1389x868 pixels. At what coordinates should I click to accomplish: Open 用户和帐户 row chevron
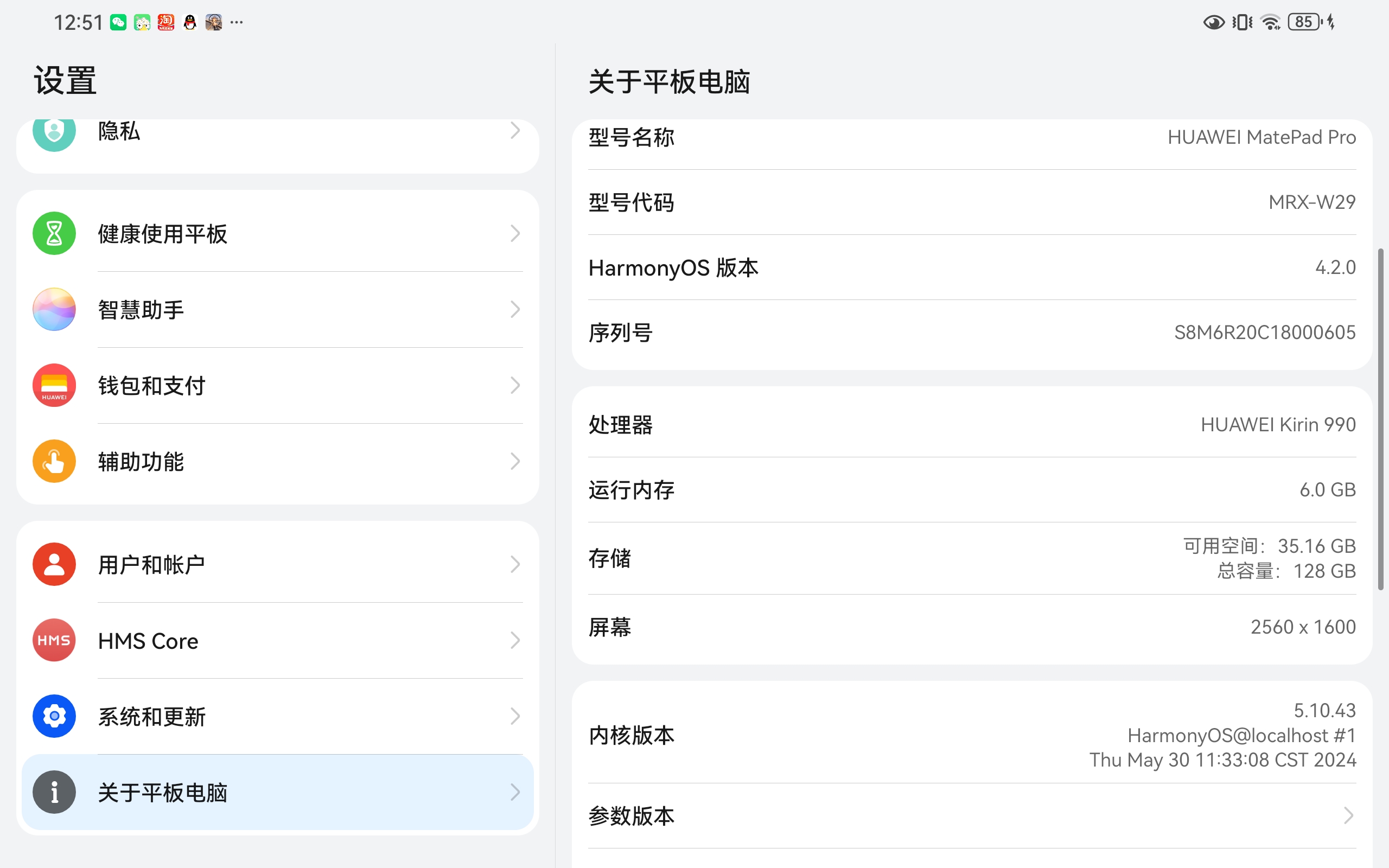(515, 564)
